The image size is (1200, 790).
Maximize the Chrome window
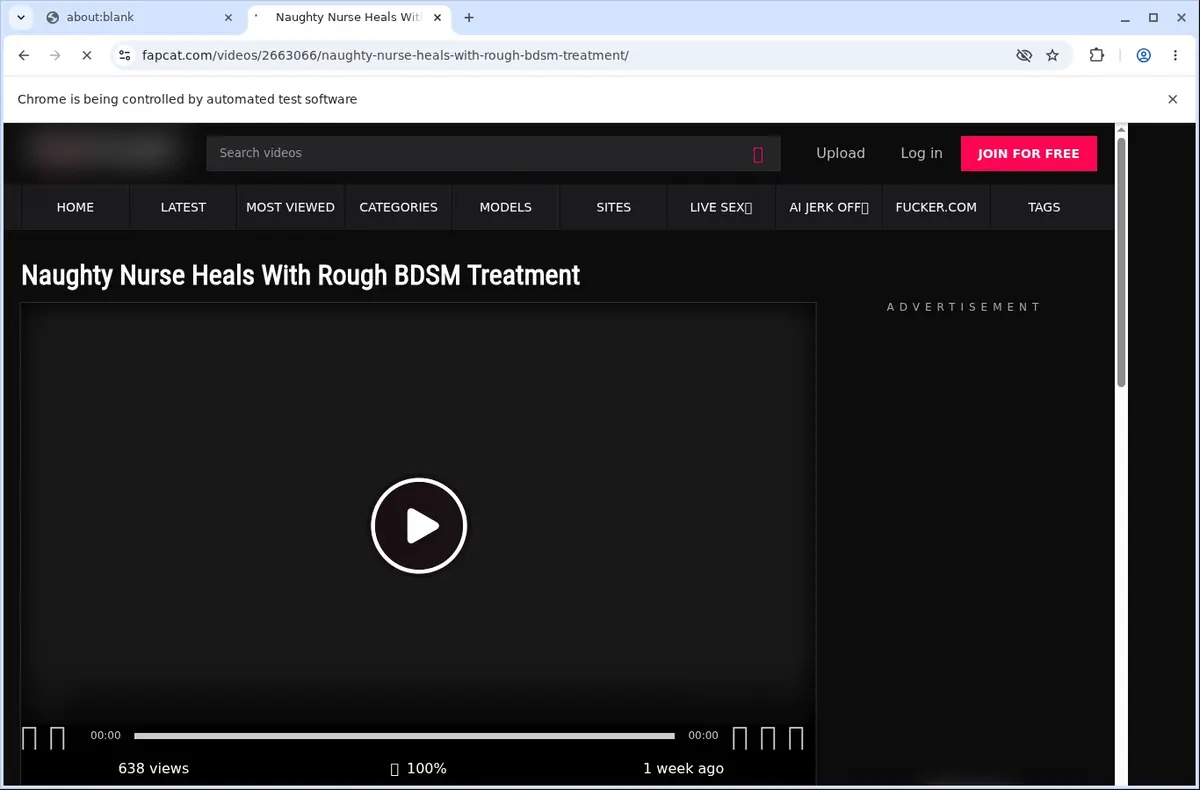1153,17
